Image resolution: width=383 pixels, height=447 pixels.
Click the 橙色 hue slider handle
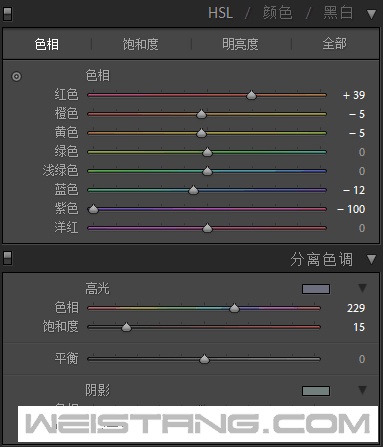[201, 114]
